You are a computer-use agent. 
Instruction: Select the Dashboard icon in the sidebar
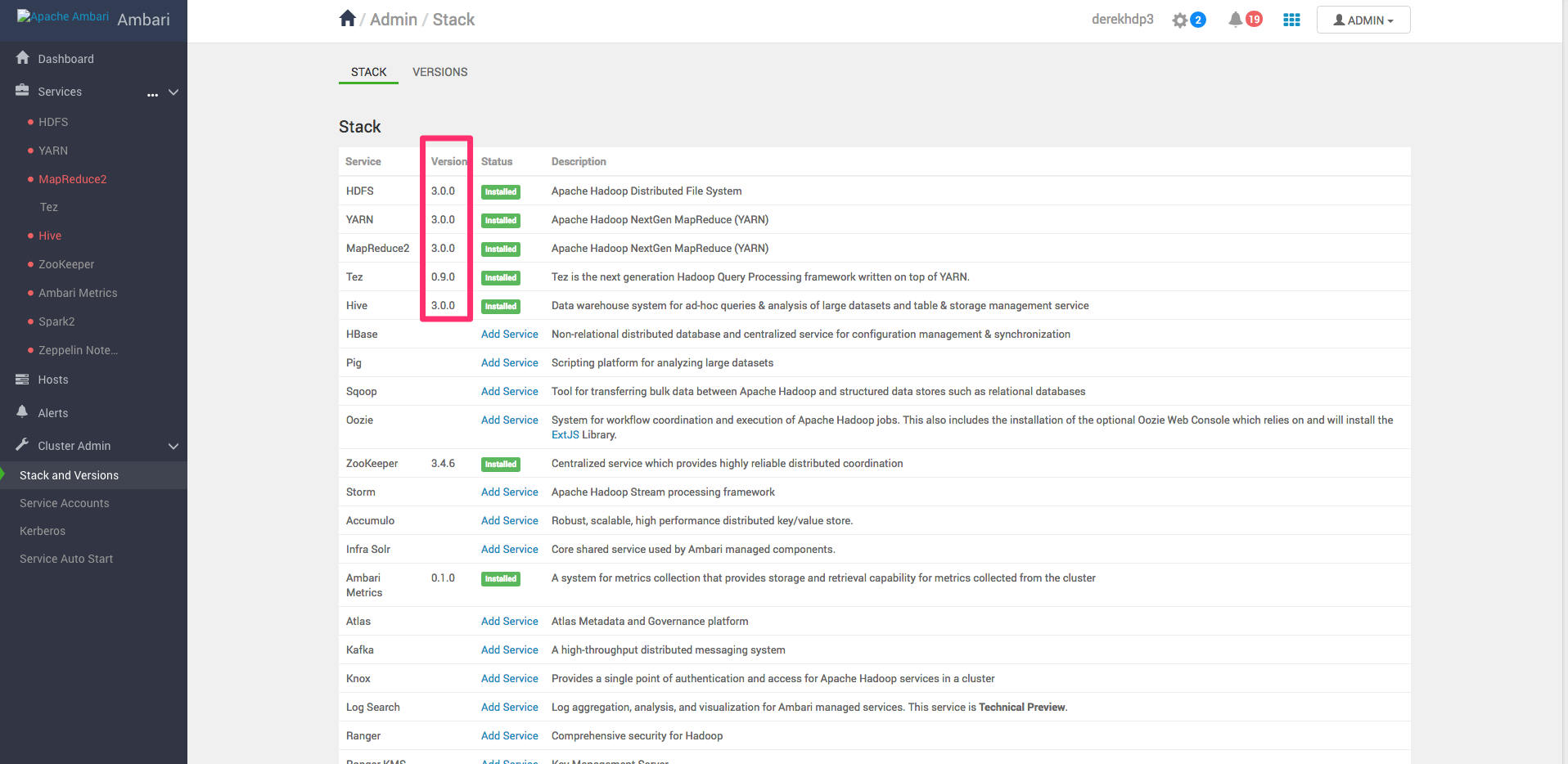click(x=22, y=57)
